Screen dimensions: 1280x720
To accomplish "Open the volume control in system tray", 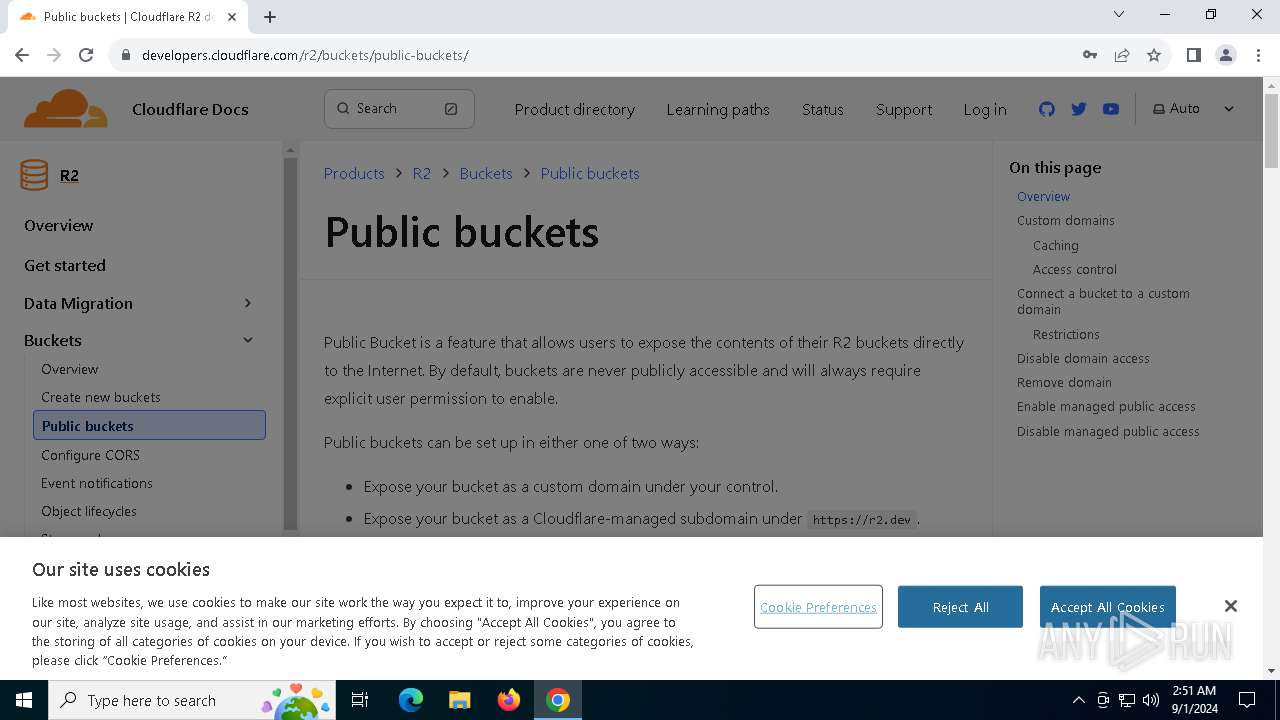I will tap(1151, 700).
